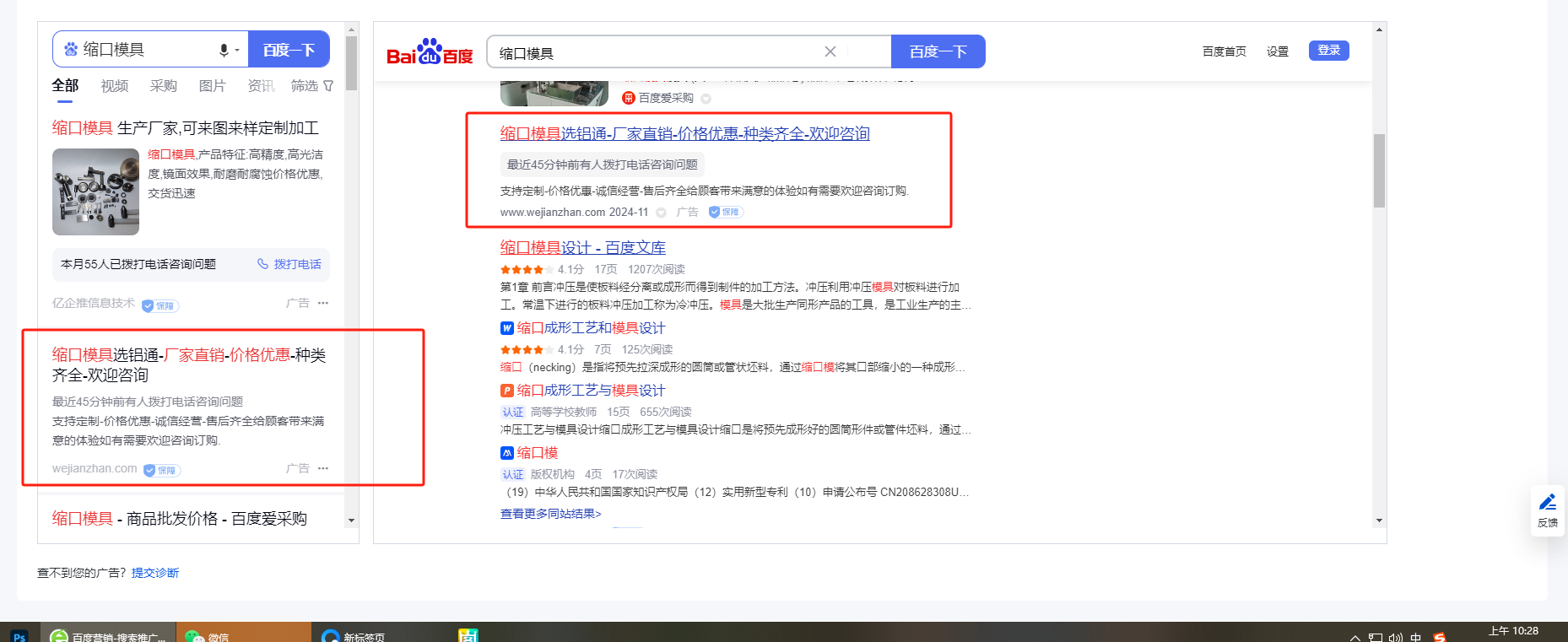Click the volume icon in system tray
The height and width of the screenshot is (642, 1568).
(x=1396, y=638)
